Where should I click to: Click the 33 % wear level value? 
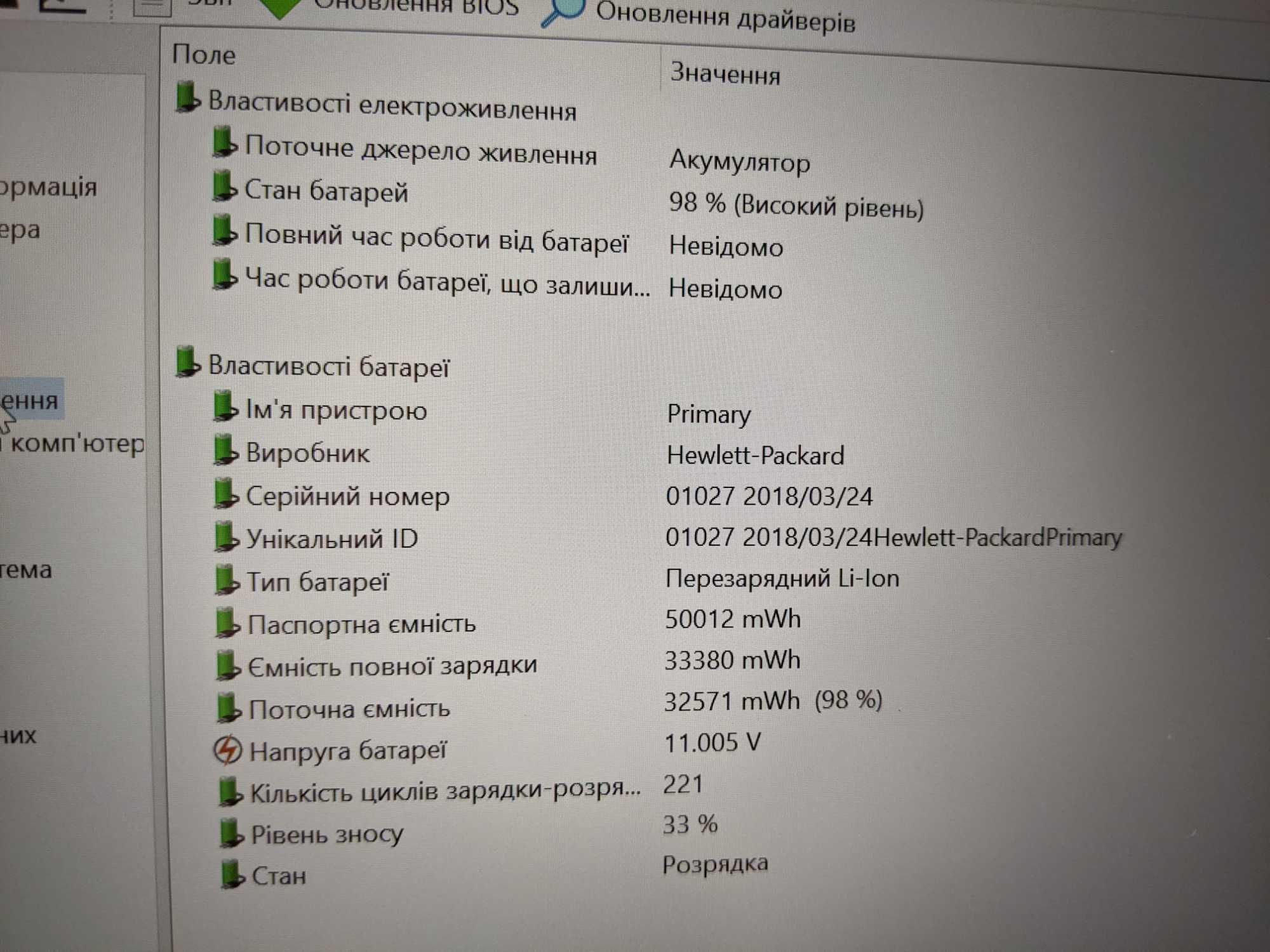point(690,824)
